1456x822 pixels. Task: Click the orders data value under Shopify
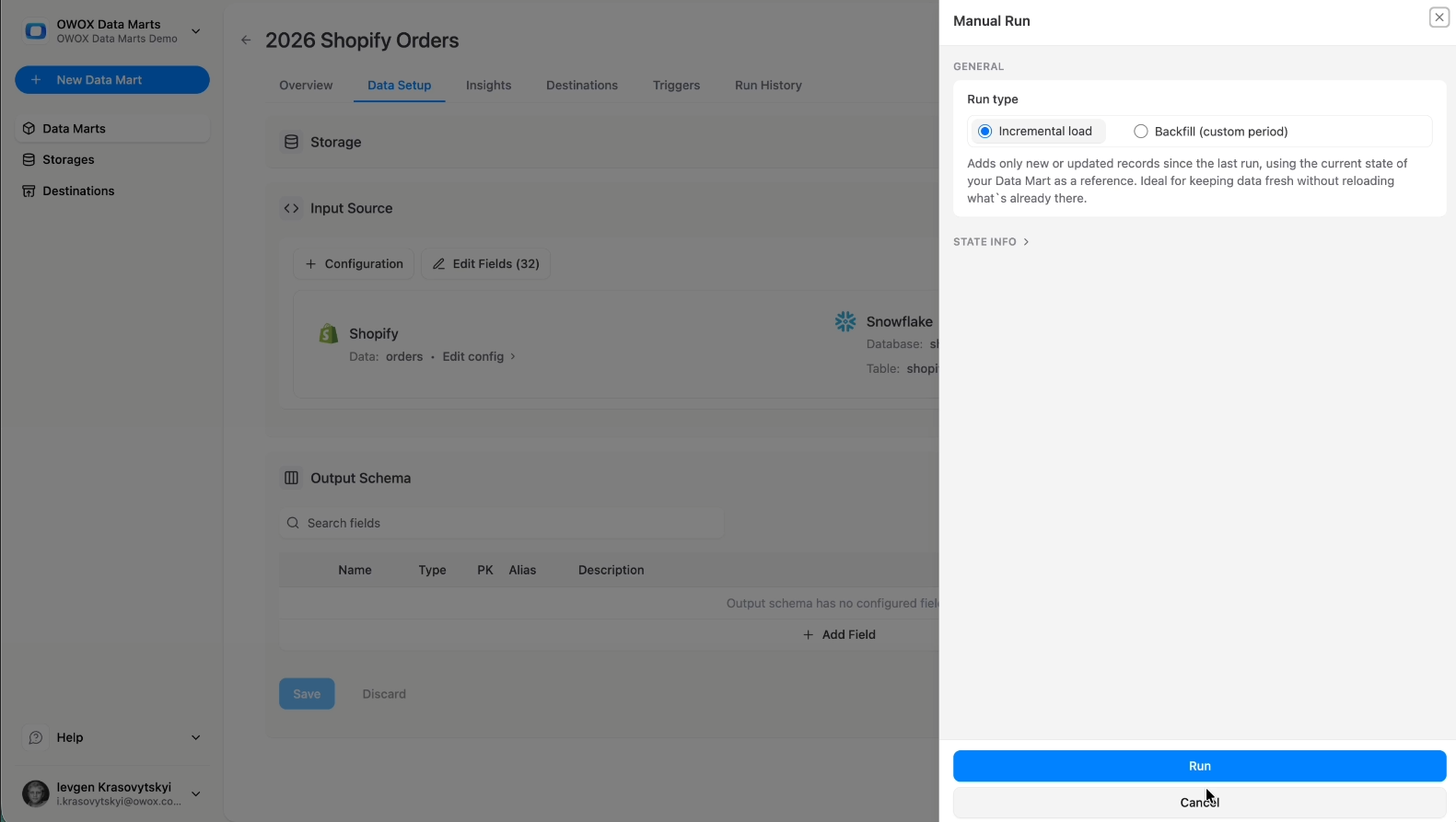404,356
